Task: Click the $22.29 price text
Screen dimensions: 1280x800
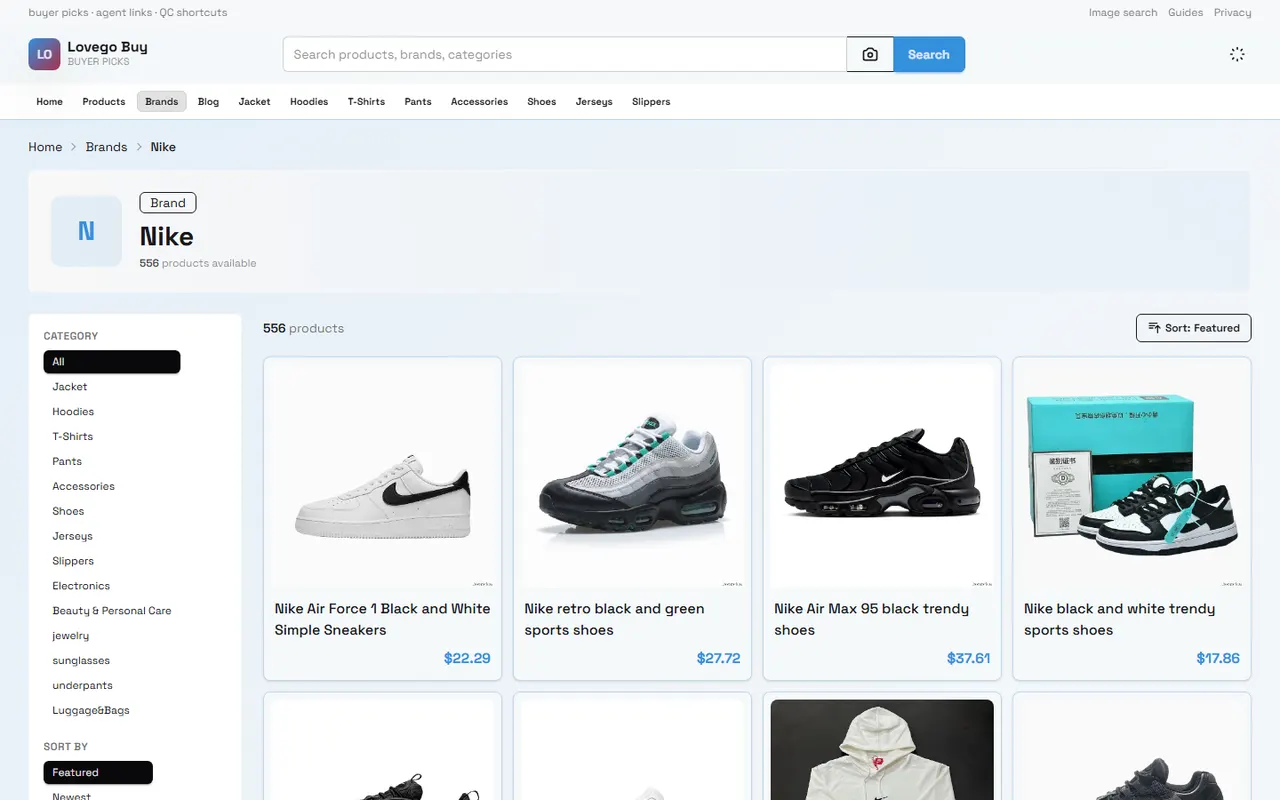Action: [x=467, y=658]
